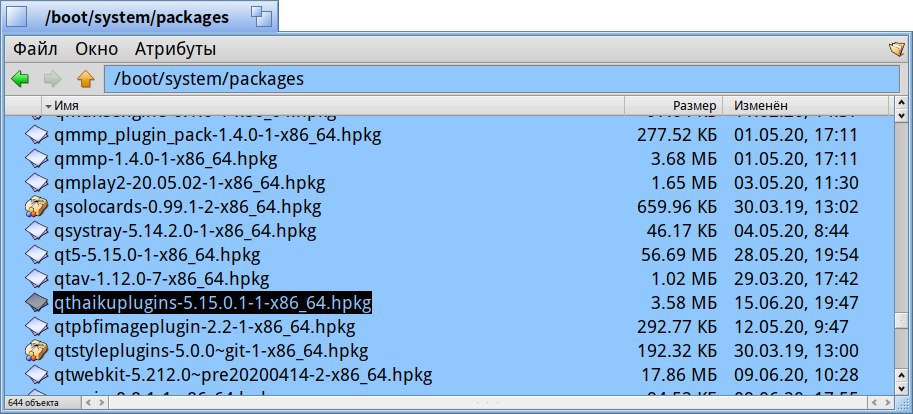Open the Окно menu
This screenshot has width=913, height=414.
tap(96, 49)
